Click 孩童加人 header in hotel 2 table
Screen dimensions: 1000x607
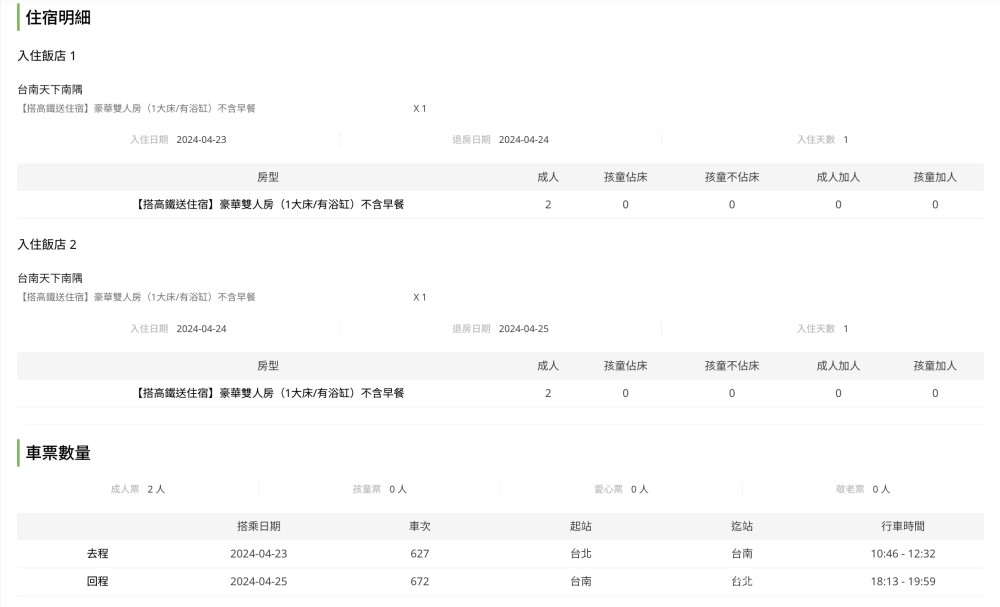[x=935, y=365]
